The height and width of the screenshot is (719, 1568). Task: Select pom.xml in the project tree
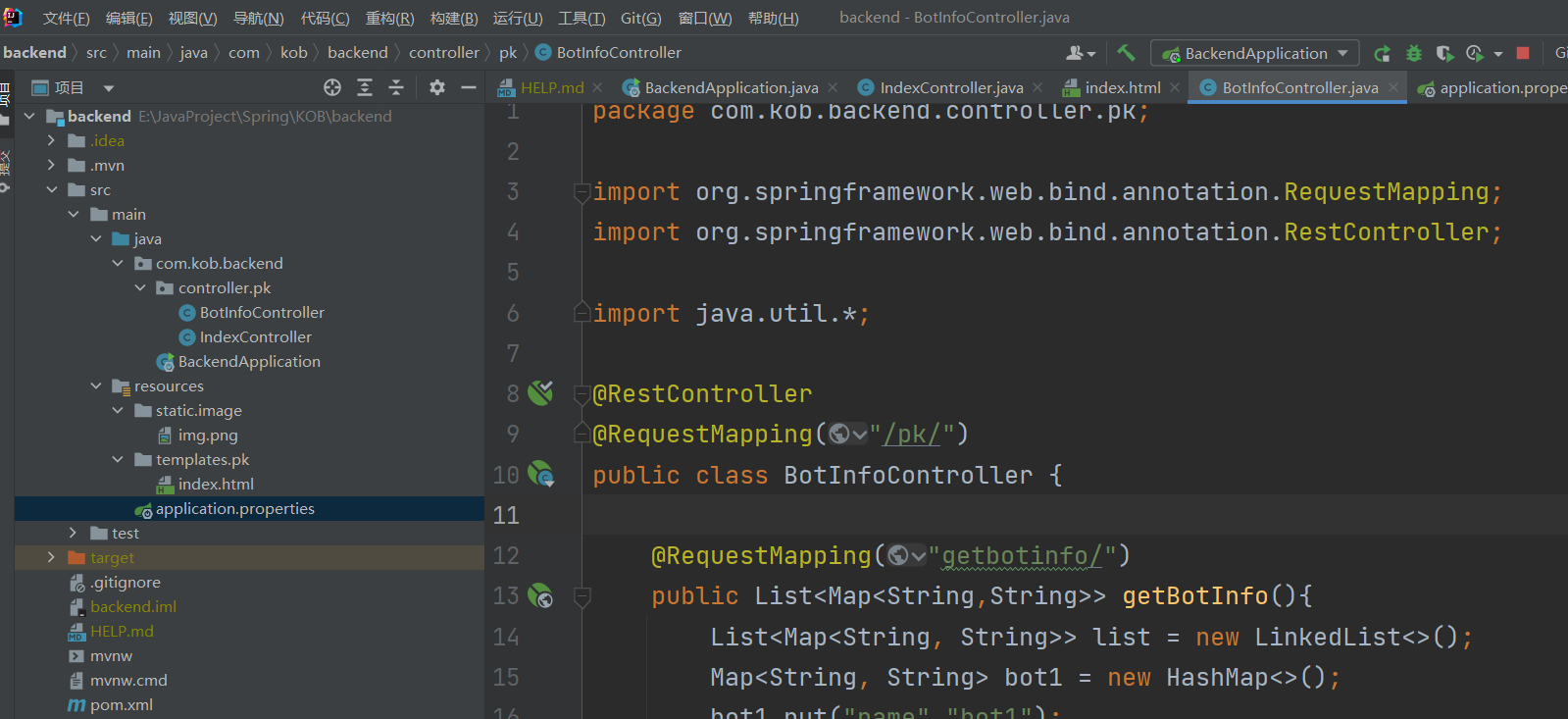tap(121, 704)
